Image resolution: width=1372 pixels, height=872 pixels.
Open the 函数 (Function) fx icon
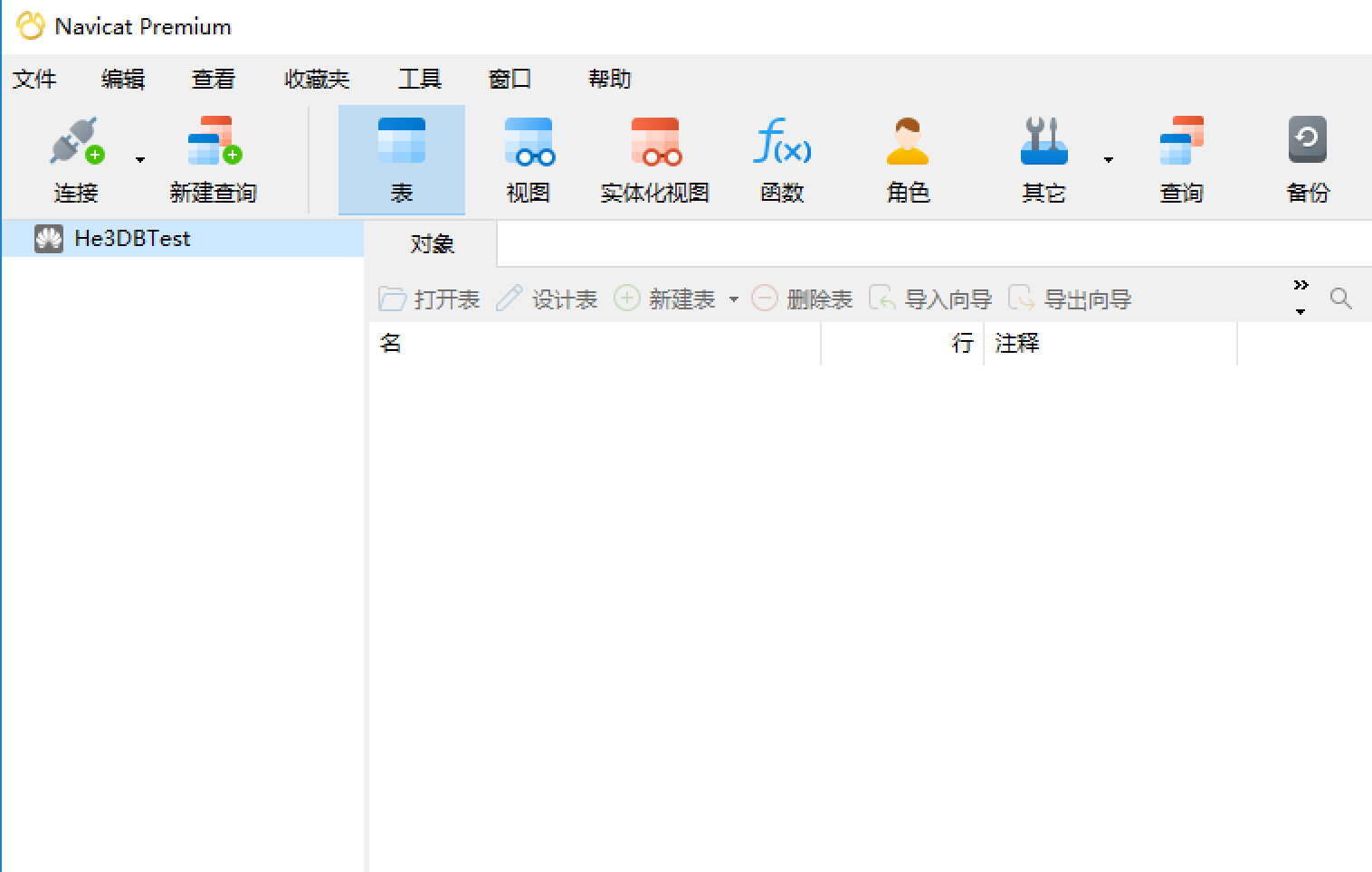click(782, 141)
